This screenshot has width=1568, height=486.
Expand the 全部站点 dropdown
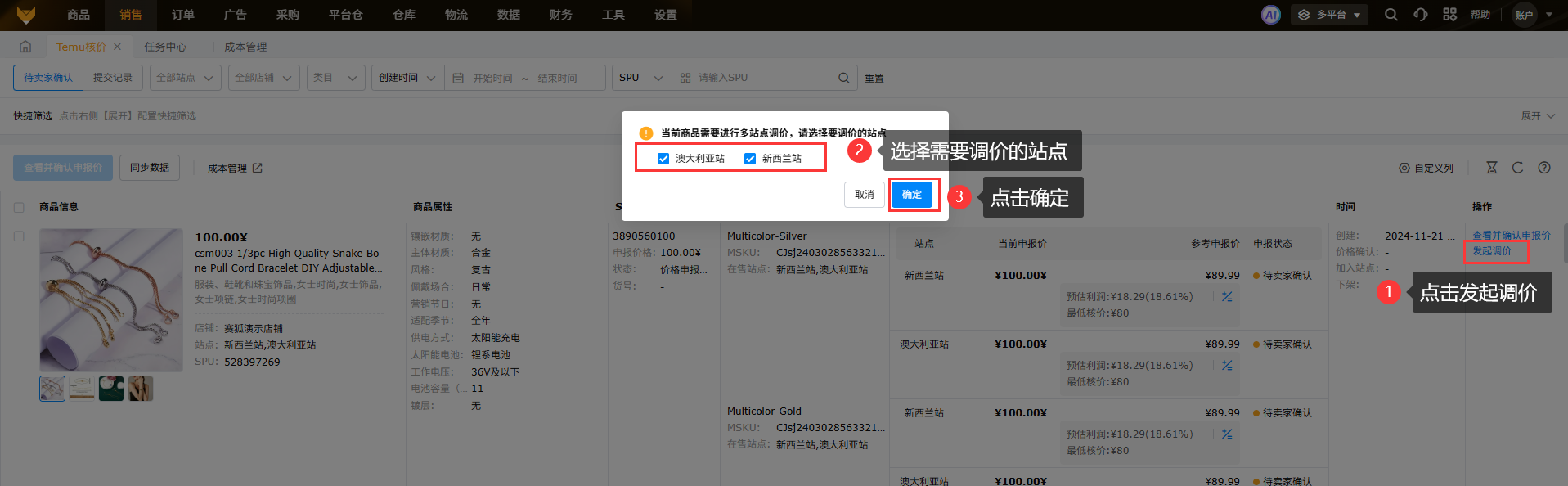[x=184, y=78]
